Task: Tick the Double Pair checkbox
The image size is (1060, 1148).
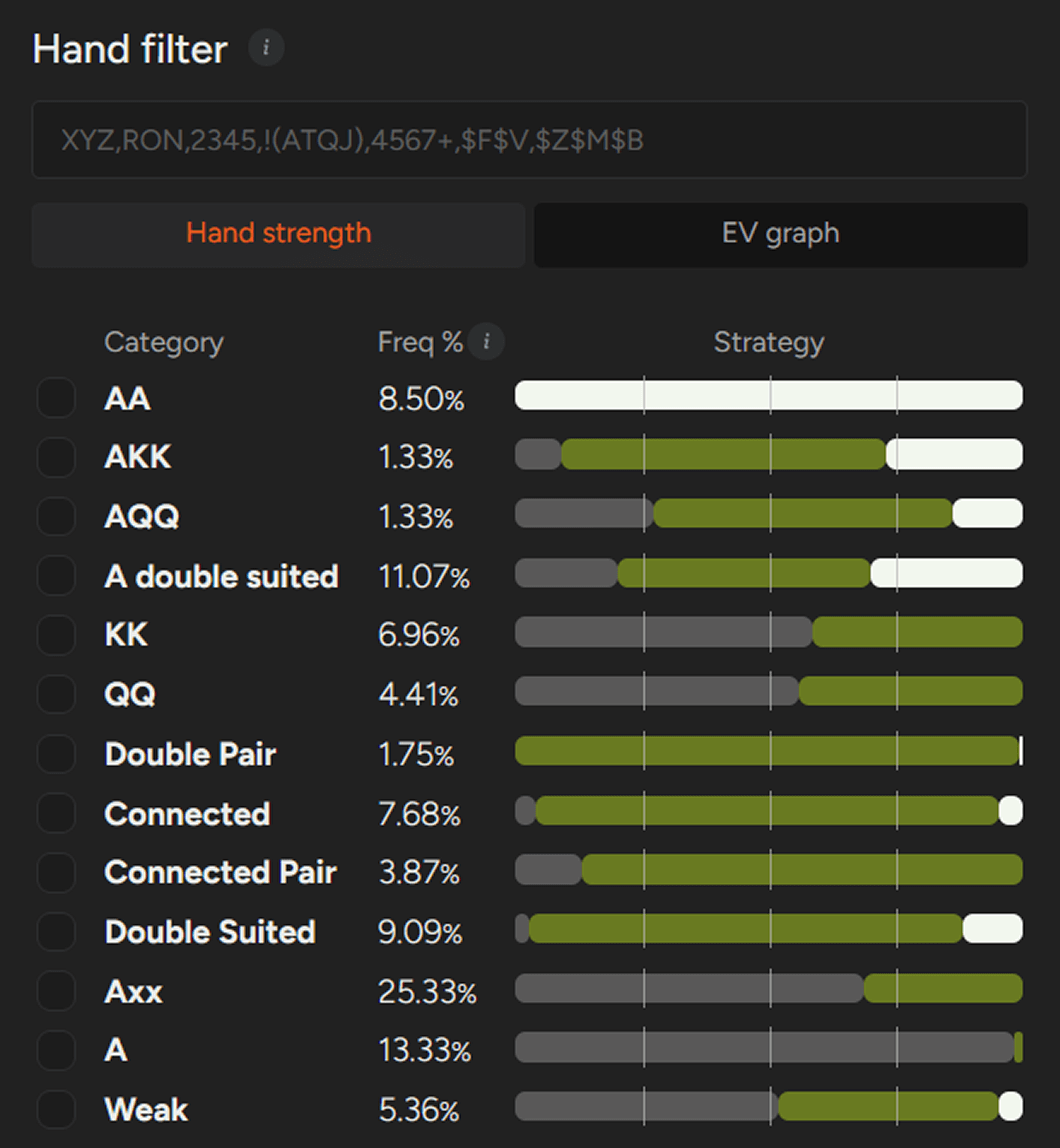Action: [x=56, y=754]
